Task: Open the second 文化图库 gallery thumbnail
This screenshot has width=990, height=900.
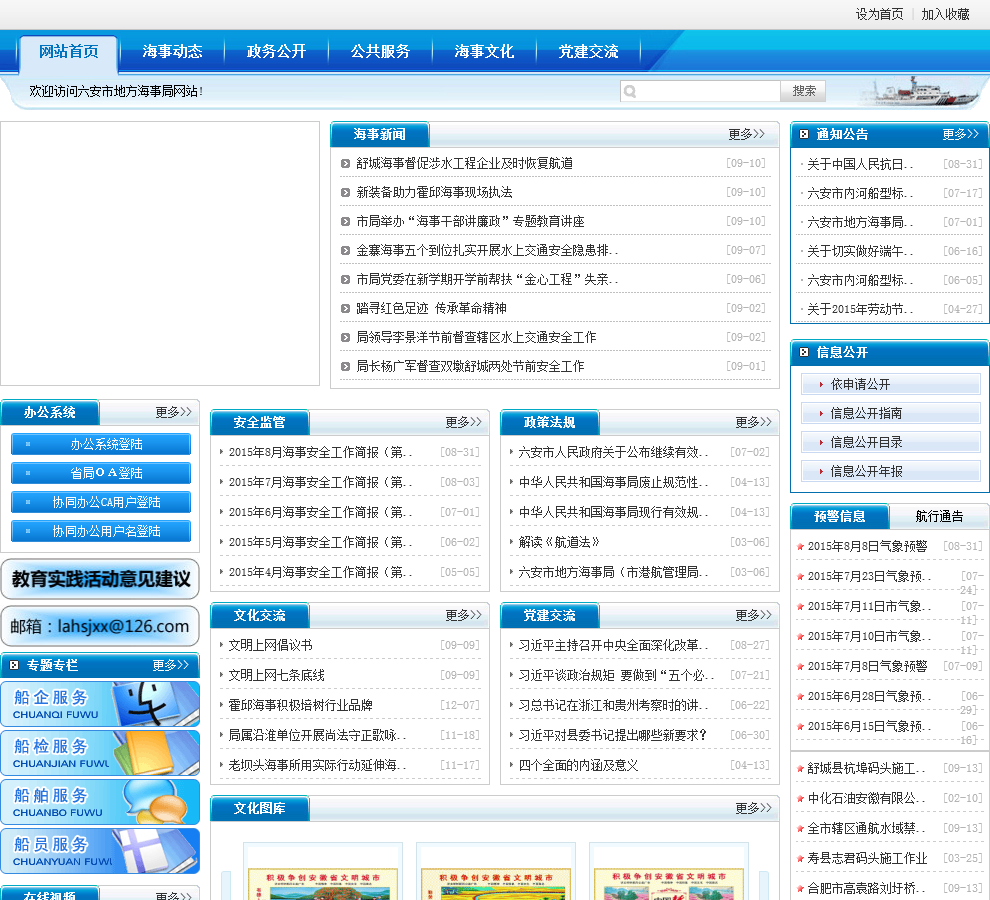Action: 496,872
